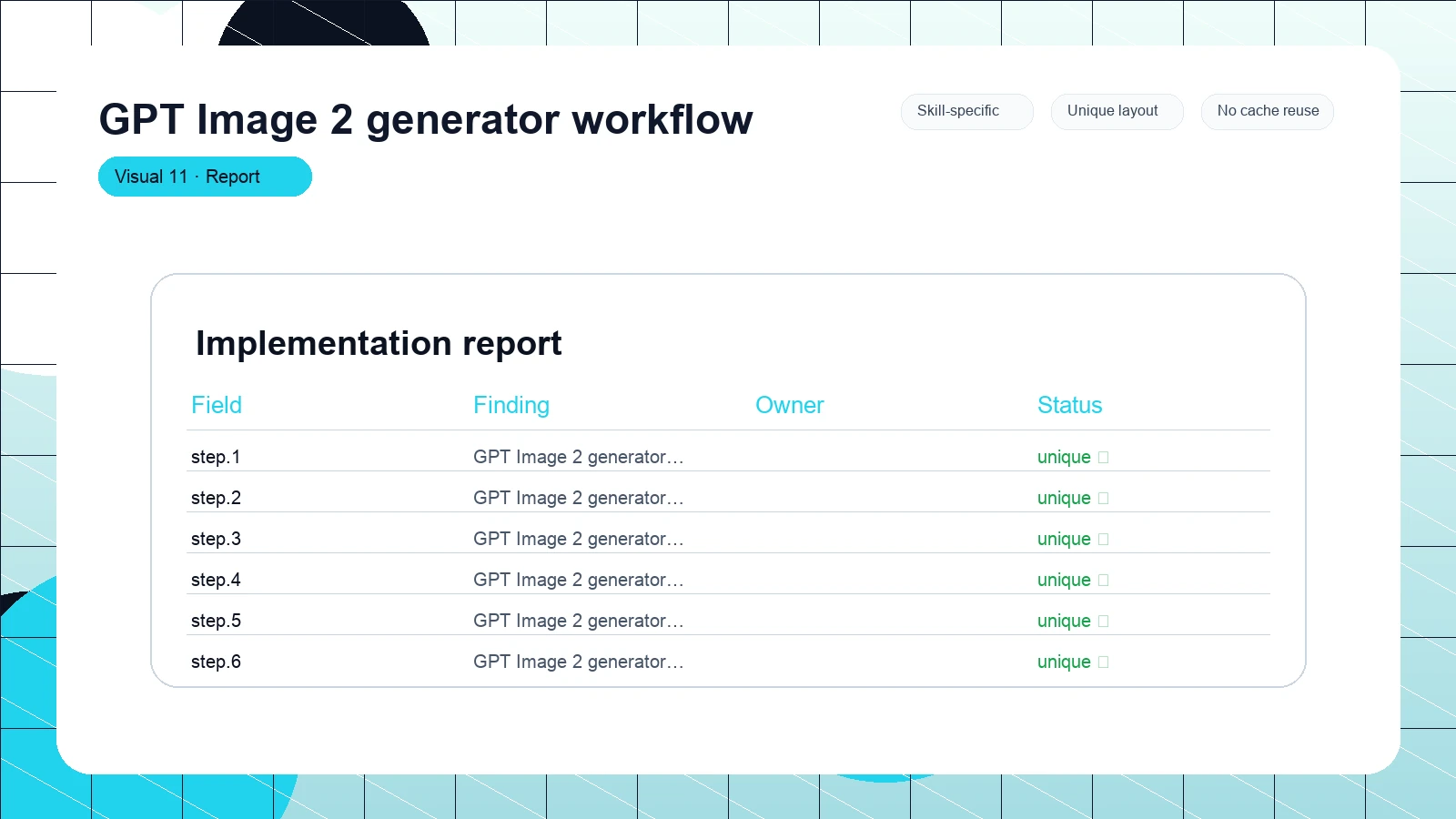
Task: Click the unique status in step.2 row
Action: [1073, 498]
